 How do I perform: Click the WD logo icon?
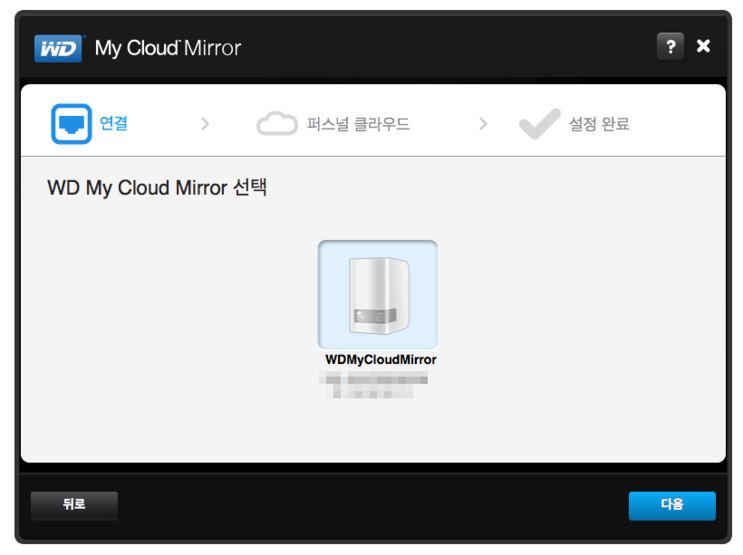click(x=58, y=48)
